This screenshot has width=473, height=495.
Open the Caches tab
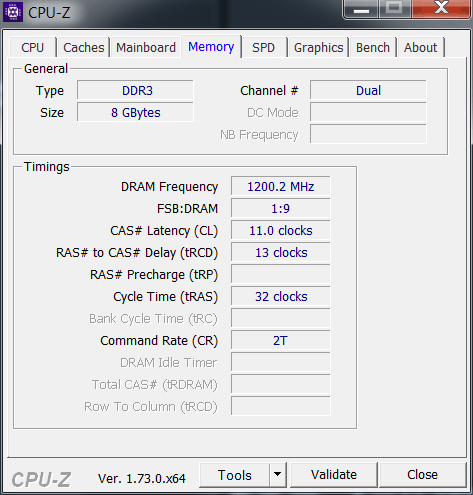(x=84, y=48)
